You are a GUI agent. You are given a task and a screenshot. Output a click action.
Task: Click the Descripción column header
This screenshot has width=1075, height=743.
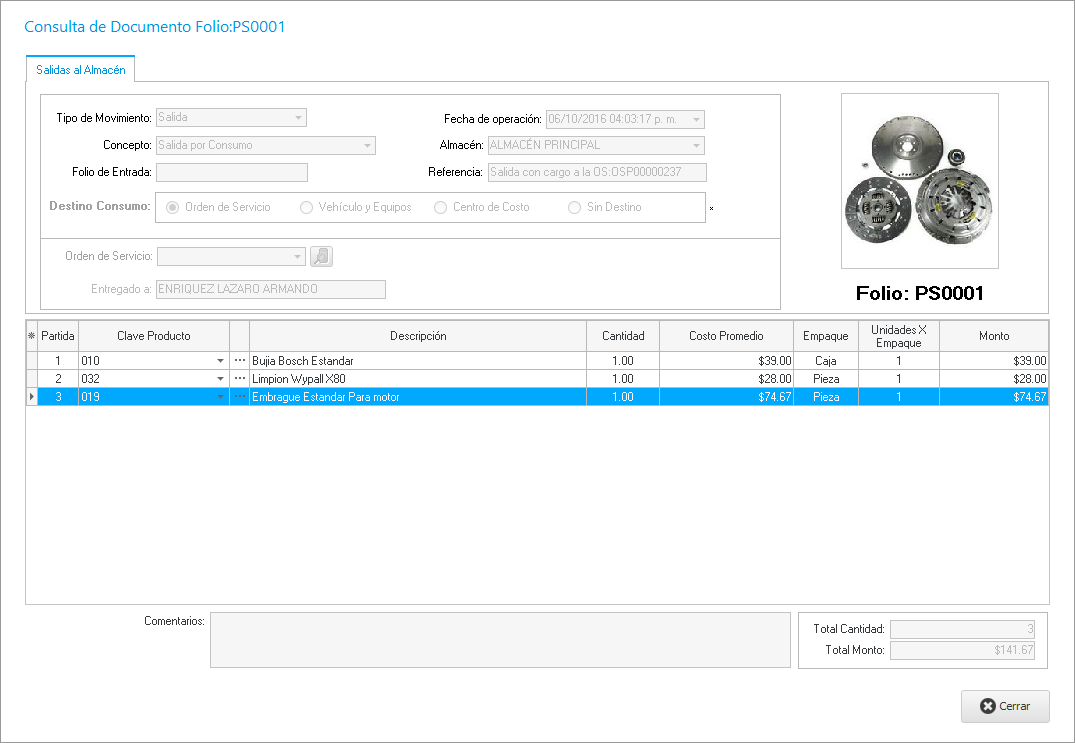click(417, 336)
